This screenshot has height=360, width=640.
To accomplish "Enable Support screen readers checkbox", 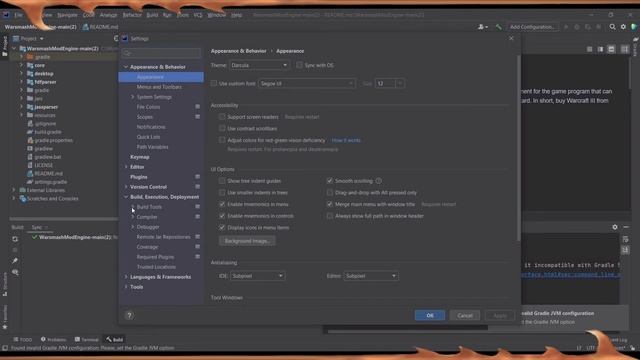I will pos(222,117).
